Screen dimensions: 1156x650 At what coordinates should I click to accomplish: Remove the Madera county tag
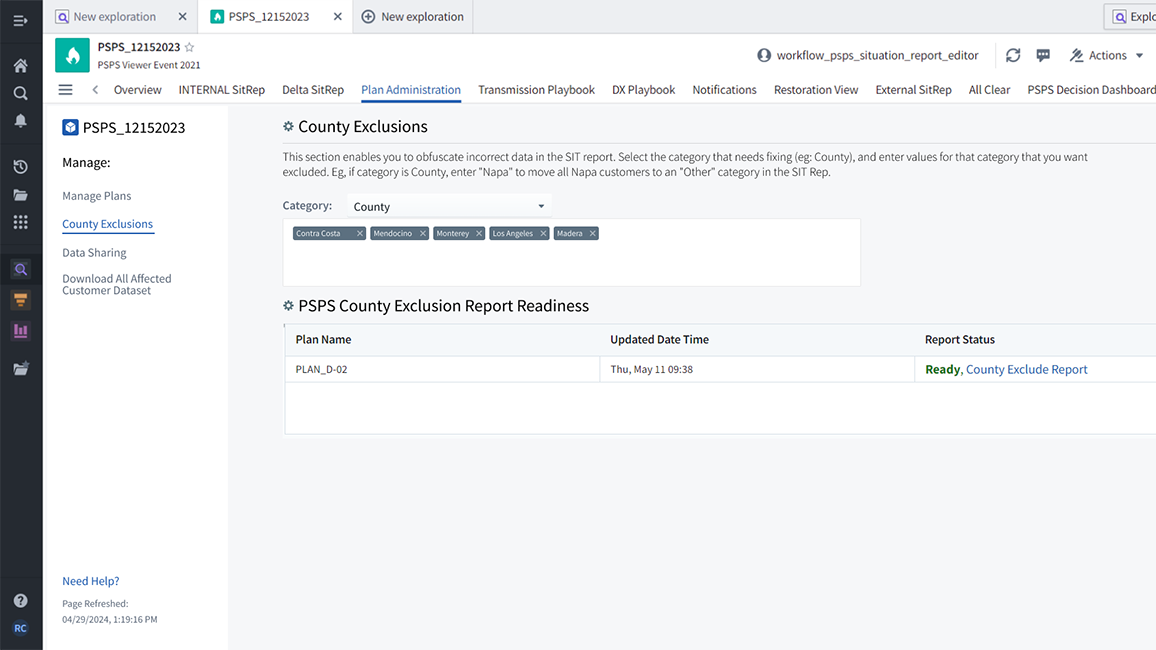tap(592, 234)
